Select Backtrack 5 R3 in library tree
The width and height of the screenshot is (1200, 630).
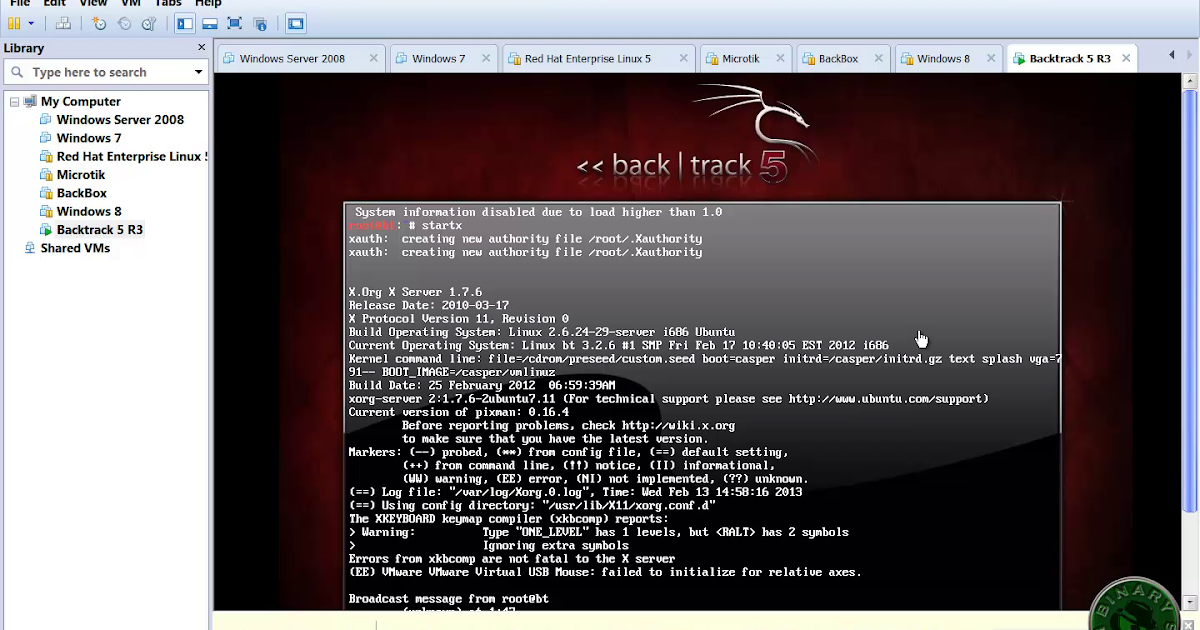(100, 229)
